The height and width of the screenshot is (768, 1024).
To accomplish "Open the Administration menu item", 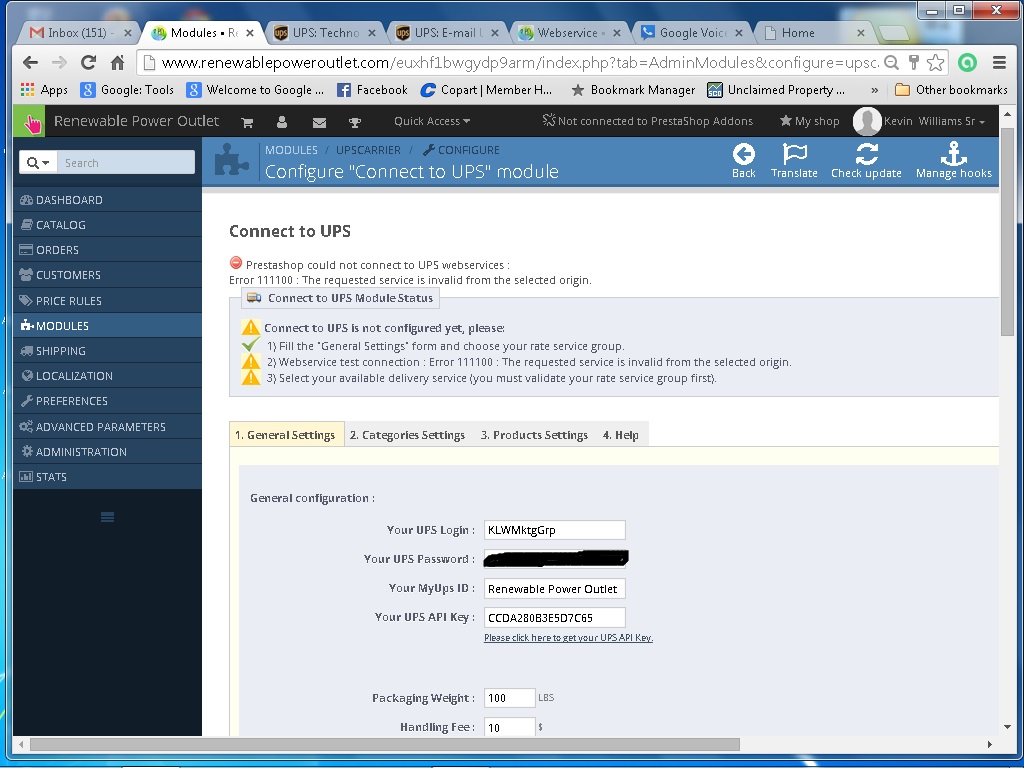I will (107, 452).
